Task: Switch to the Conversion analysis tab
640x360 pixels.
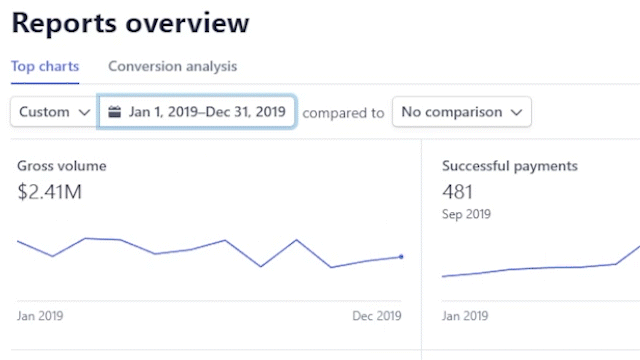Action: click(172, 66)
